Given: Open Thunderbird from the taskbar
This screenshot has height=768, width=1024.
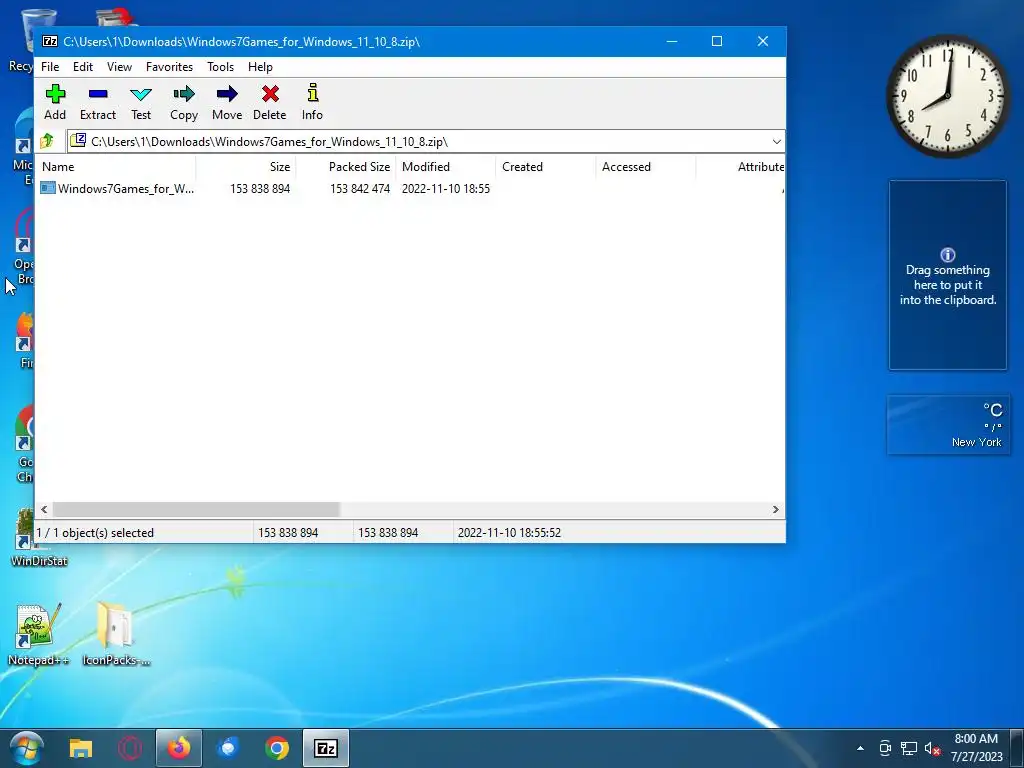Looking at the screenshot, I should (228, 748).
